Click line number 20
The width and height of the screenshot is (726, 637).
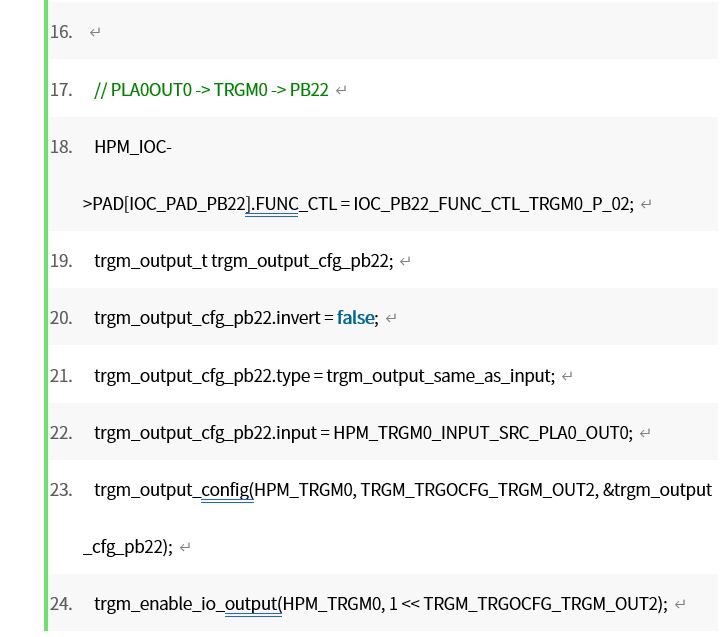point(61,318)
